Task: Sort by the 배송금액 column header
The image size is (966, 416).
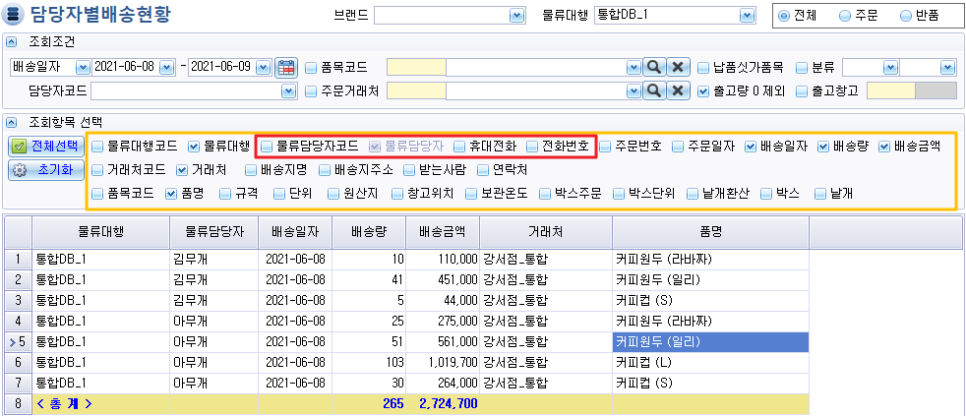Action: (x=442, y=232)
